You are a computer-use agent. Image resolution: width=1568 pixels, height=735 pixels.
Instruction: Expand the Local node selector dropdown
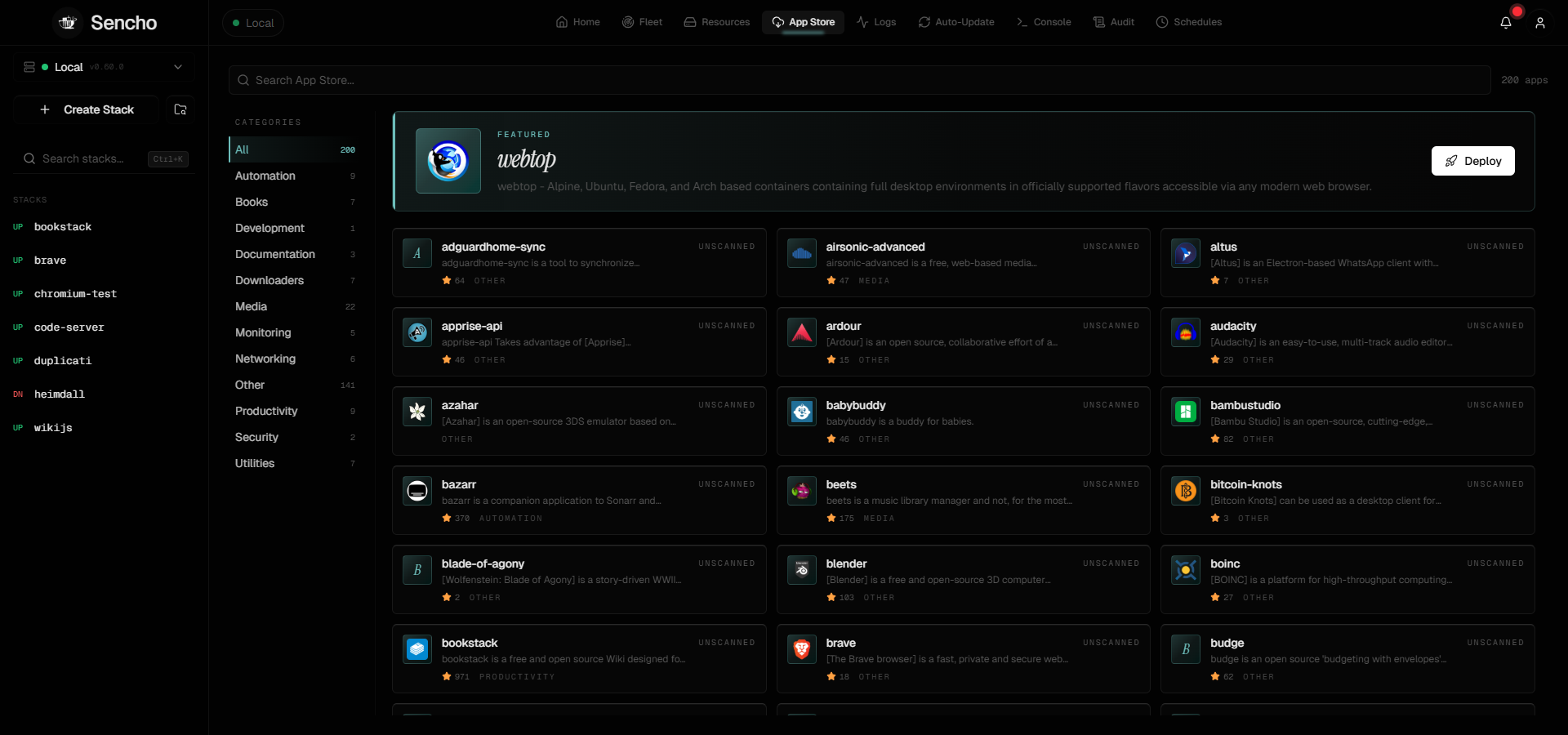[104, 67]
